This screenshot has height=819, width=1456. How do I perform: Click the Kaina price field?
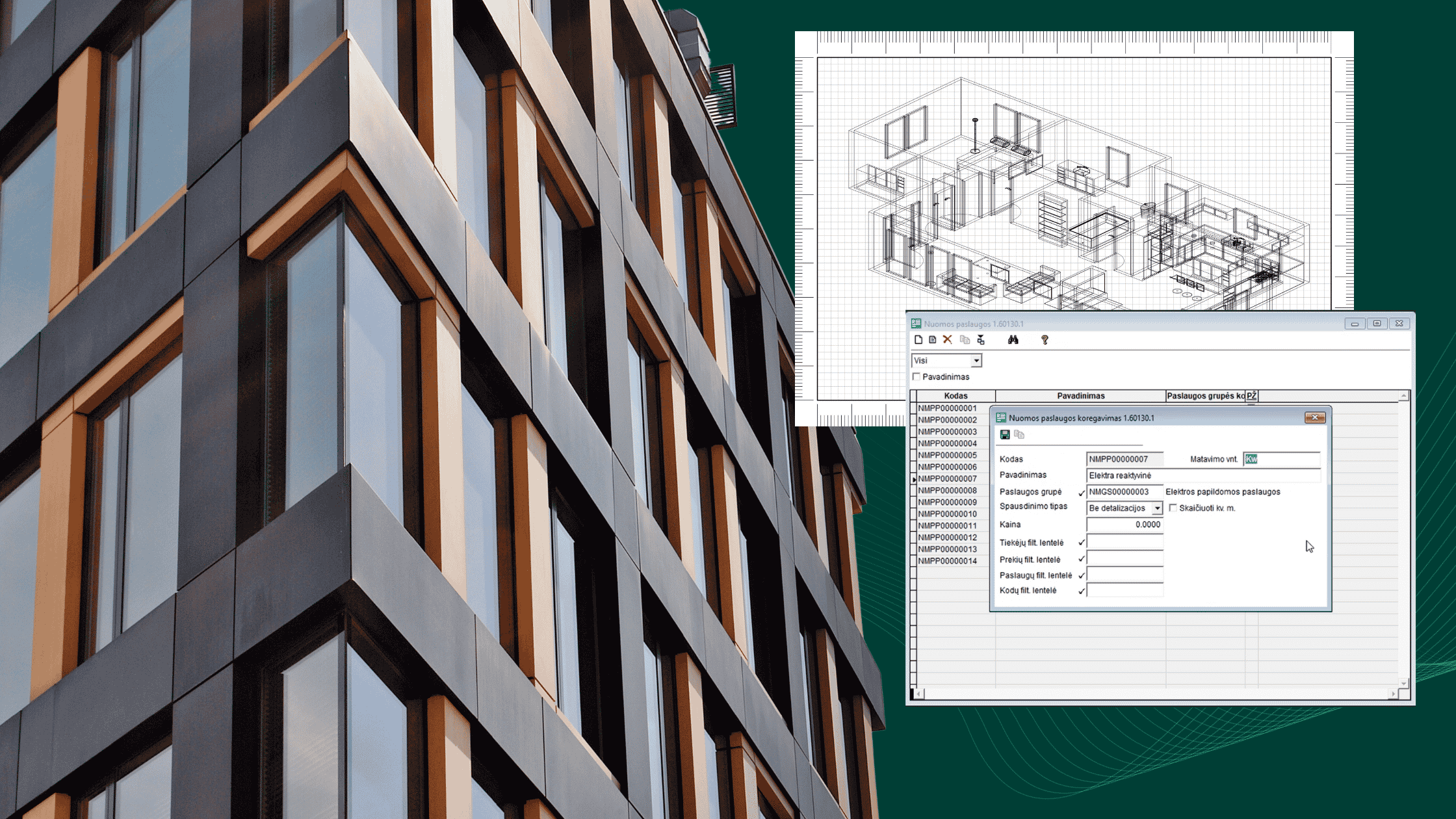1124,525
